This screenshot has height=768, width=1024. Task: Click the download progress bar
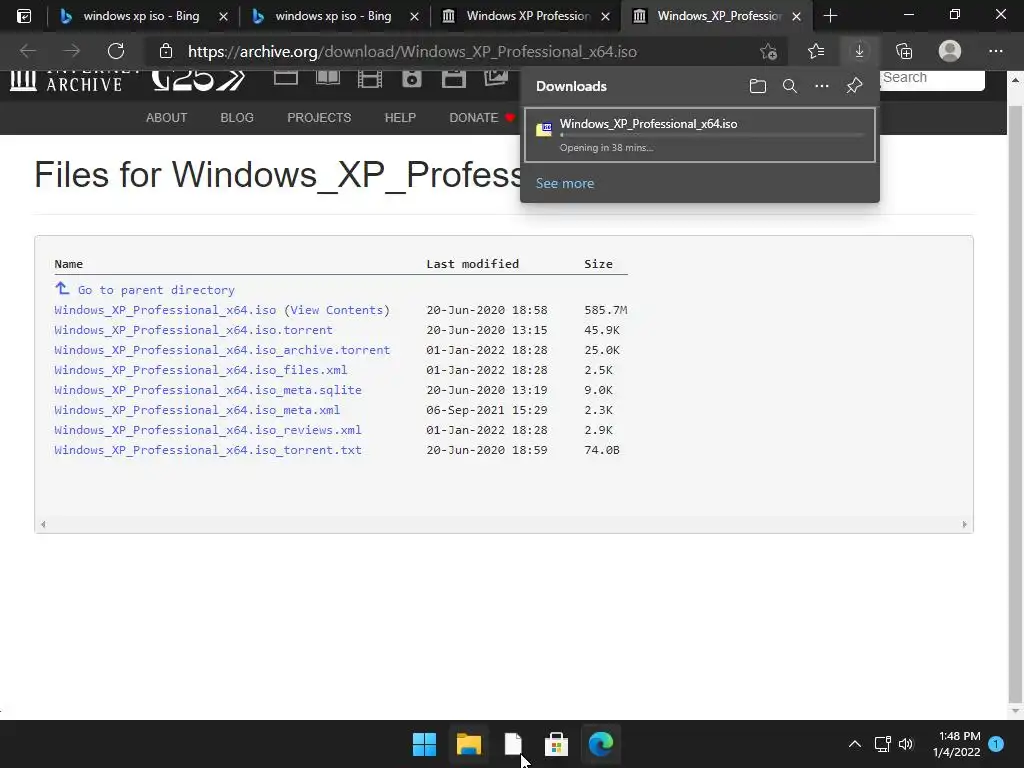pyautogui.click(x=711, y=135)
